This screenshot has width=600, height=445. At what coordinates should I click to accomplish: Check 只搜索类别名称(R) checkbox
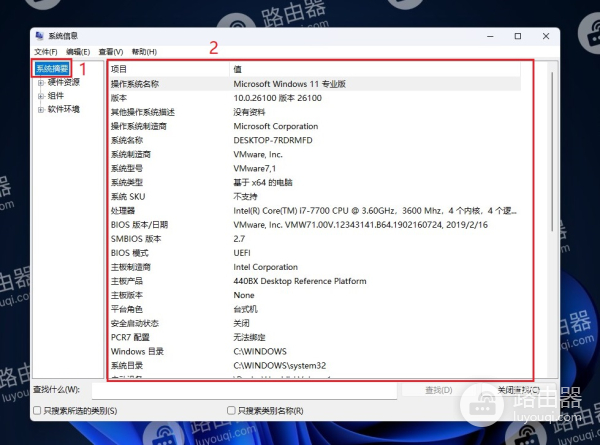coord(231,411)
